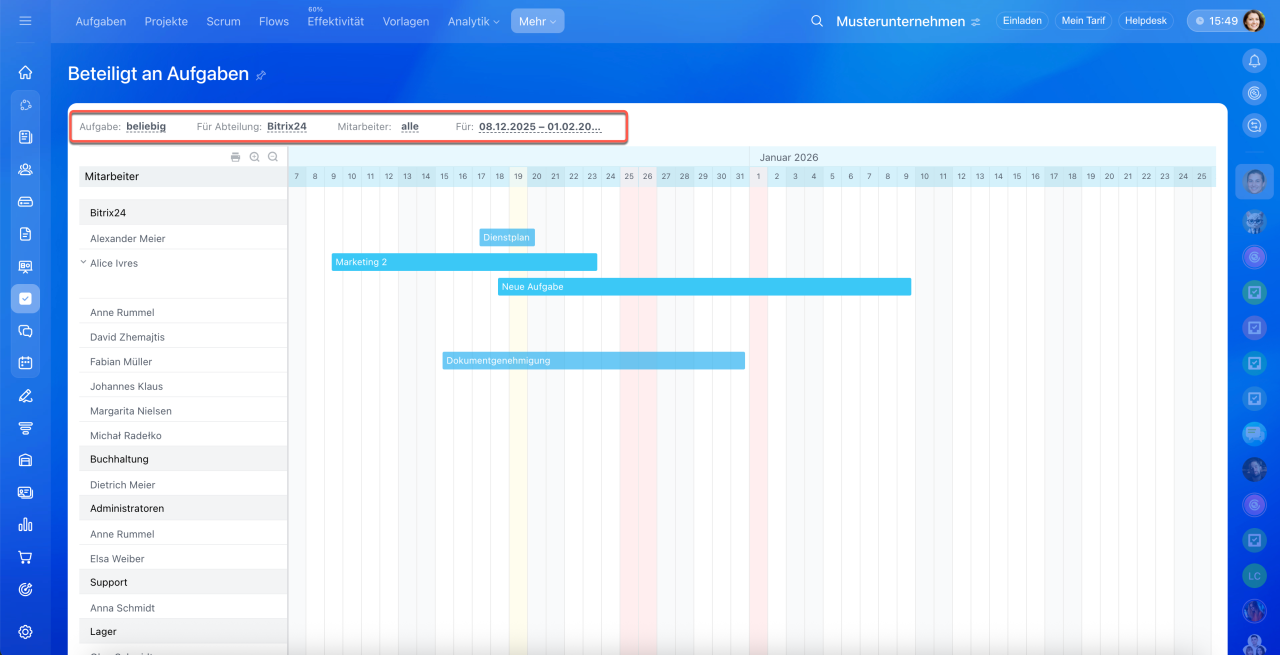Viewport: 1280px width, 655px height.
Task: Change the date range filter 08.12.2025
Action: tap(540, 127)
